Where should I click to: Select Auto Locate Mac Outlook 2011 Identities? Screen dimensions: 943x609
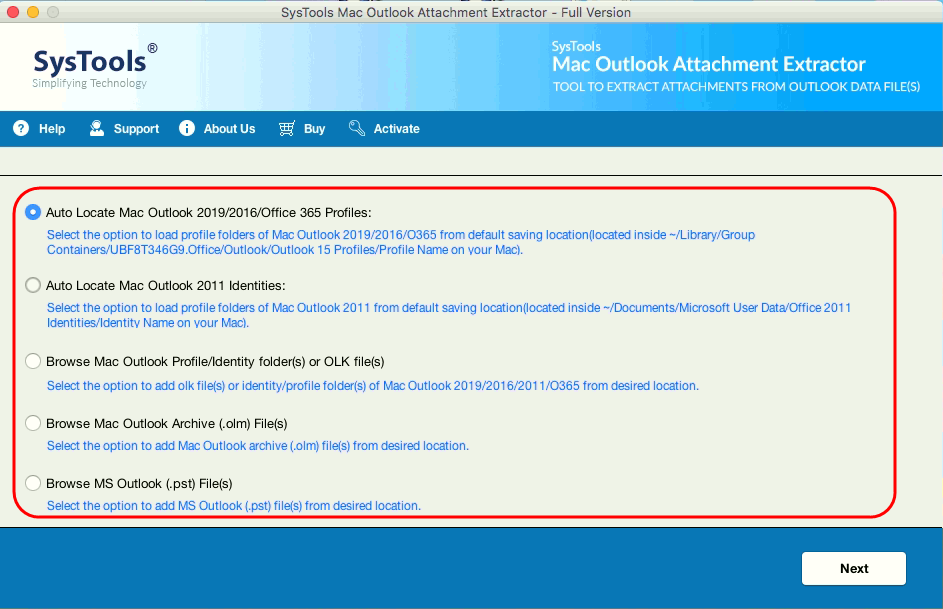(33, 285)
